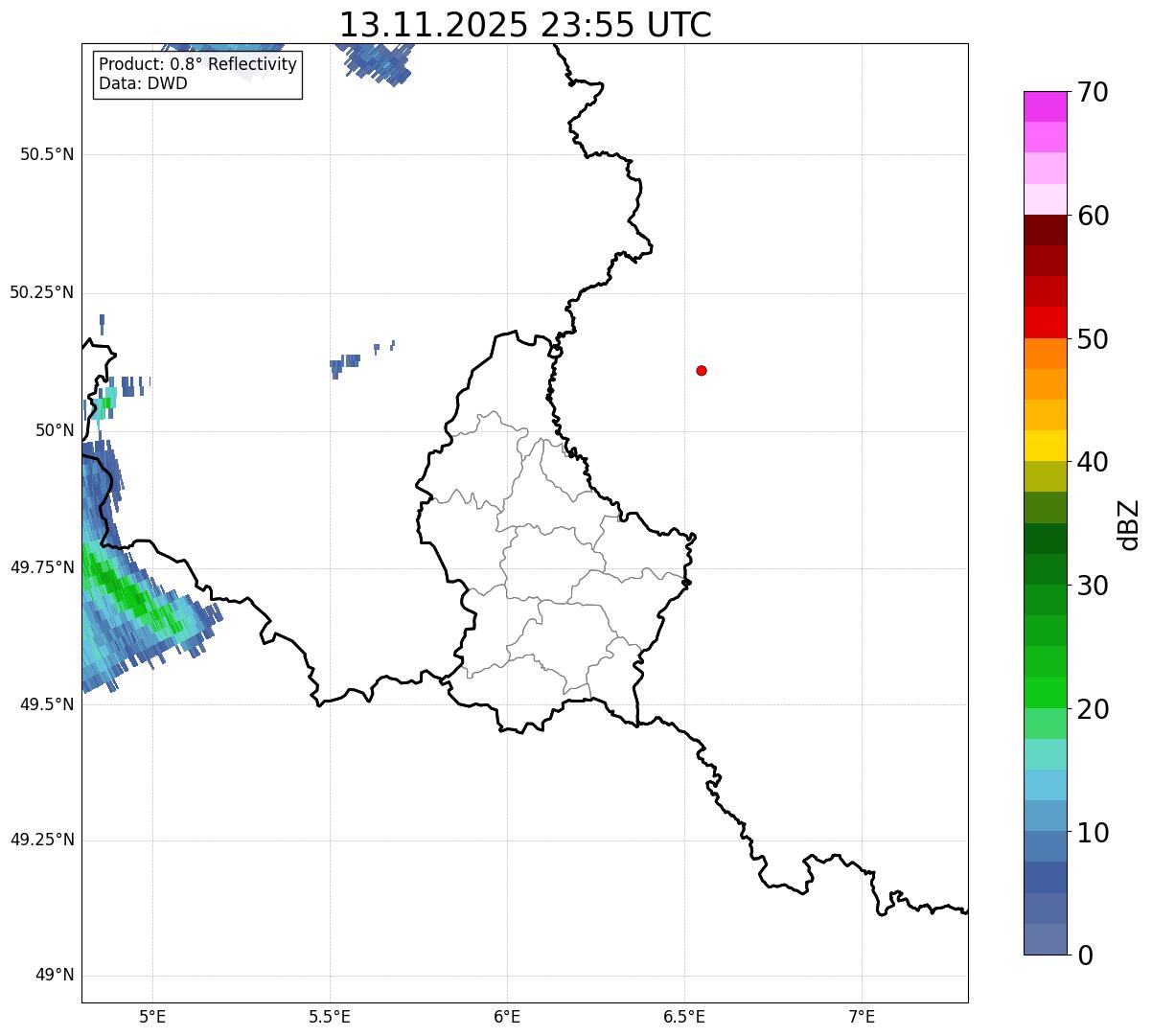
Task: Select the 49°N latitude label
Action: (54, 976)
